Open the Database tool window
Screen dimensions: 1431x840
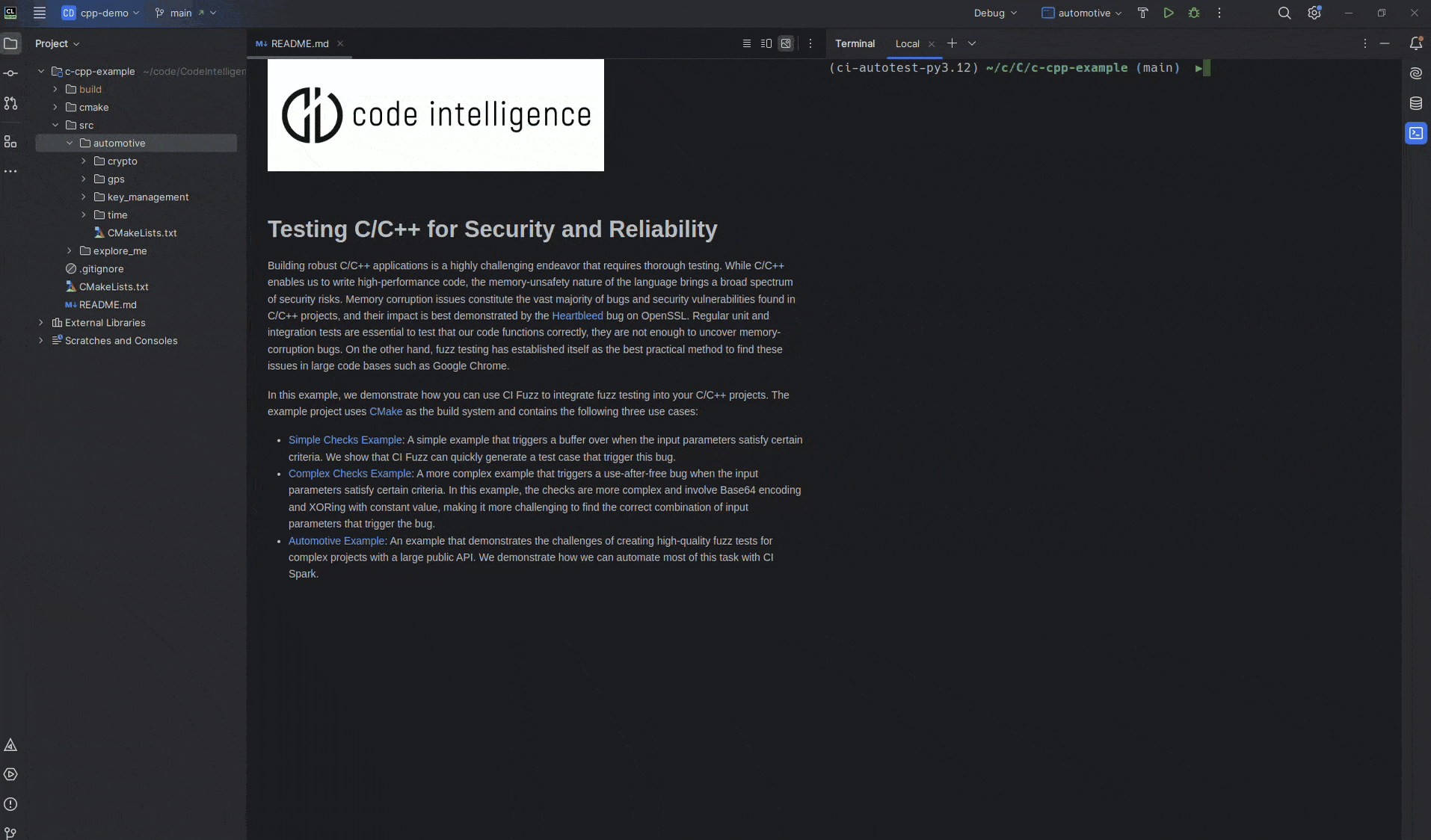point(1416,103)
